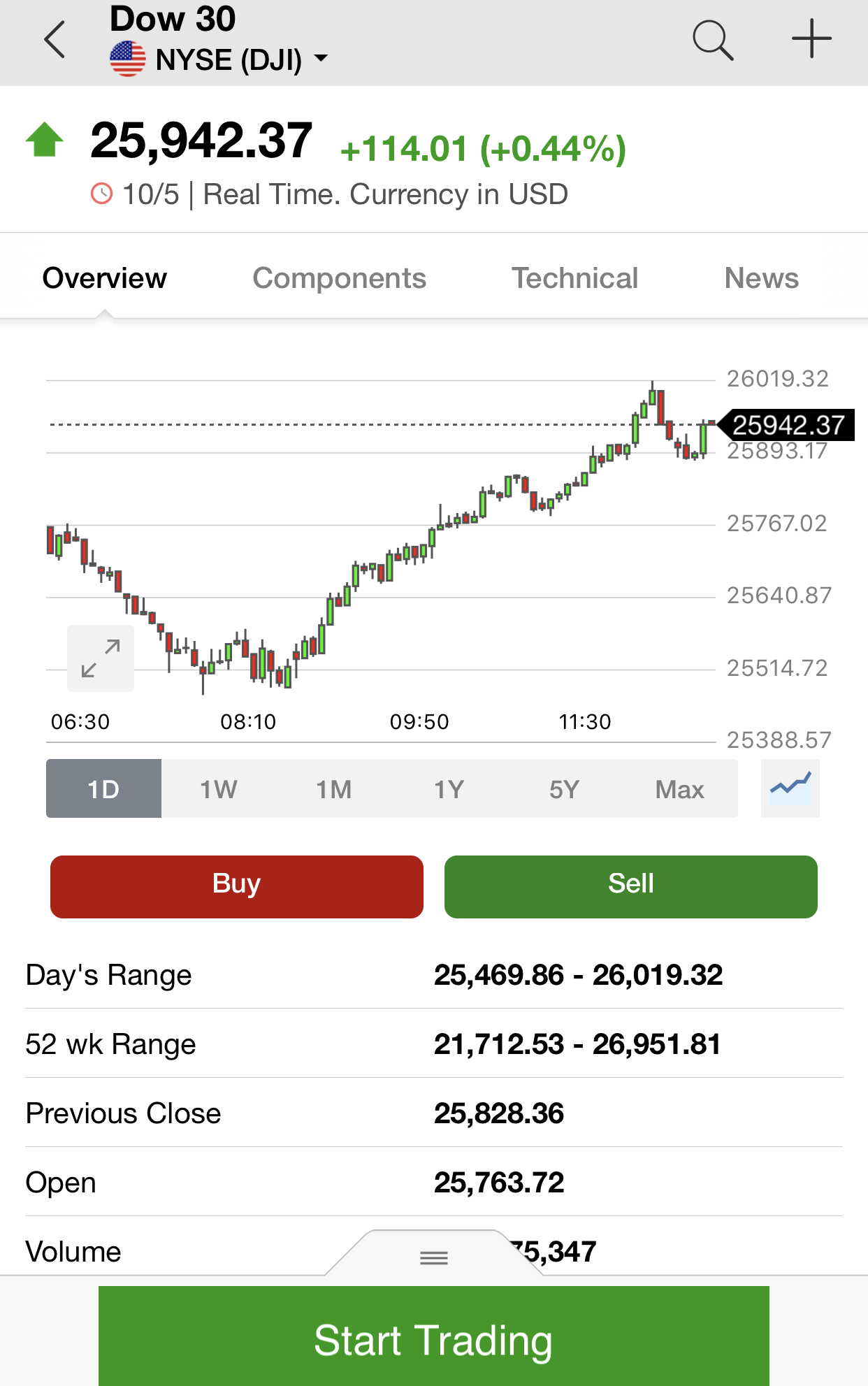Screen dimensions: 868x1386
Task: Tap the plus icon to add to watchlist
Action: [x=811, y=38]
